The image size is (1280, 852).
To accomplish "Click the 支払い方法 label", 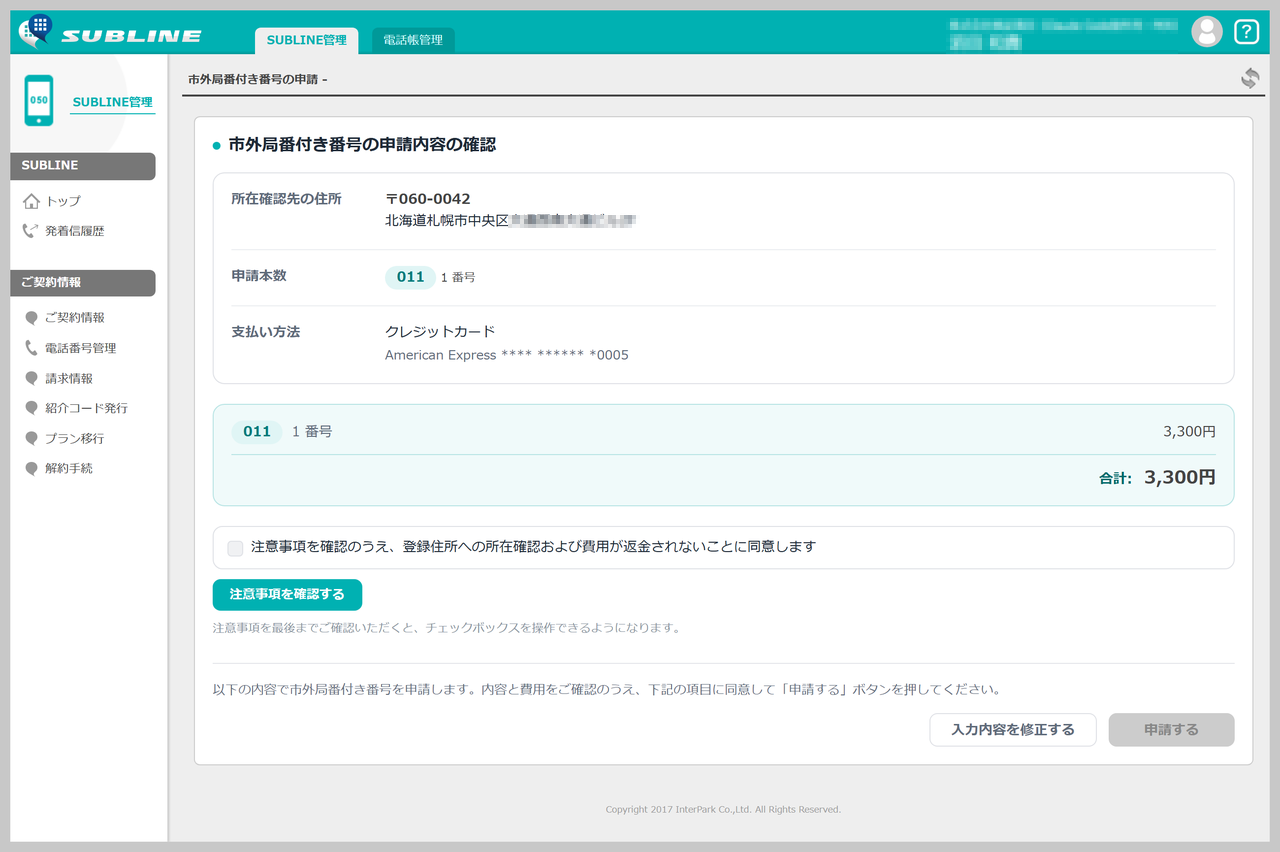I will (265, 331).
